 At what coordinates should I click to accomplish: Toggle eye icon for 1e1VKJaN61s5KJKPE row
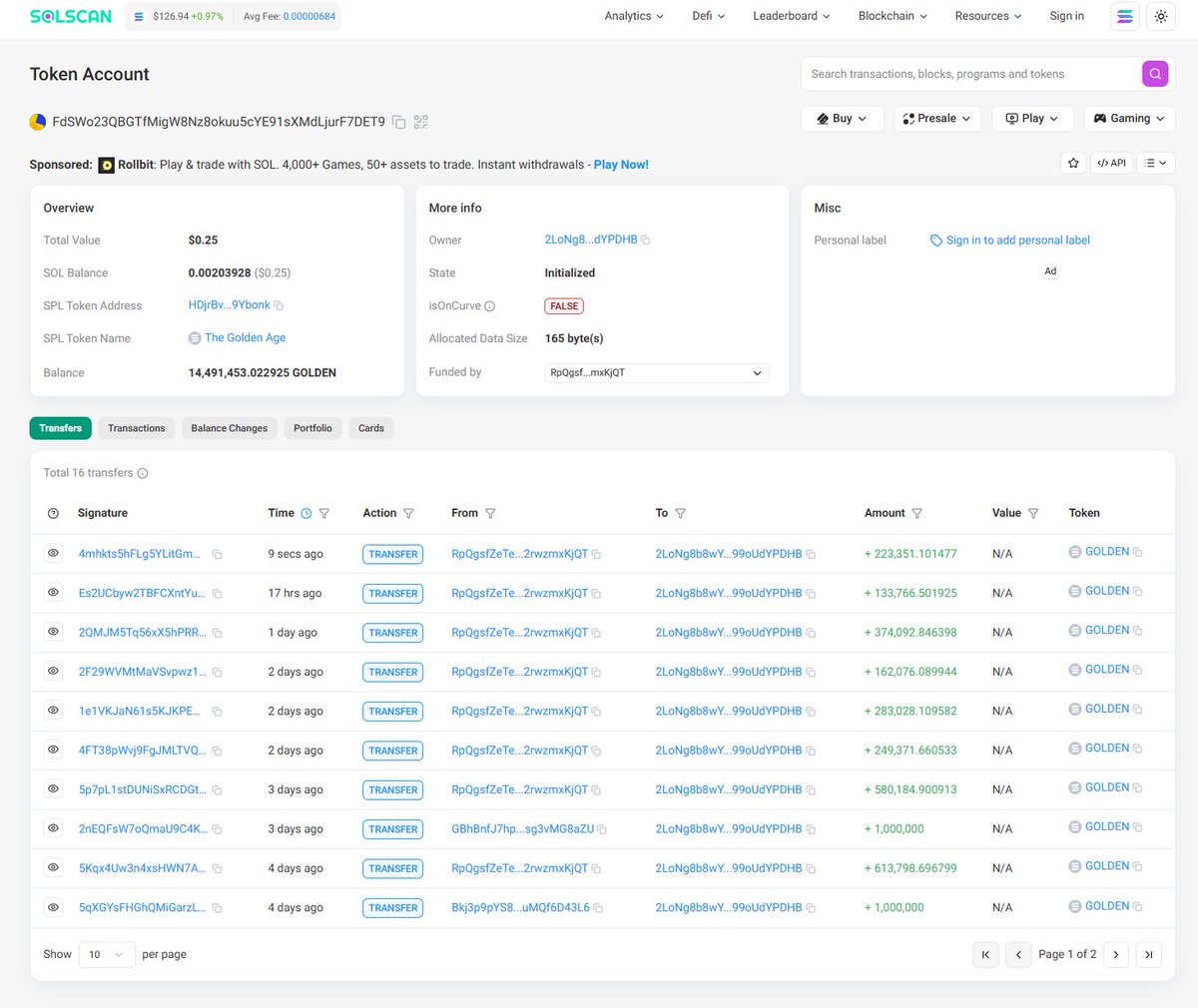(53, 711)
